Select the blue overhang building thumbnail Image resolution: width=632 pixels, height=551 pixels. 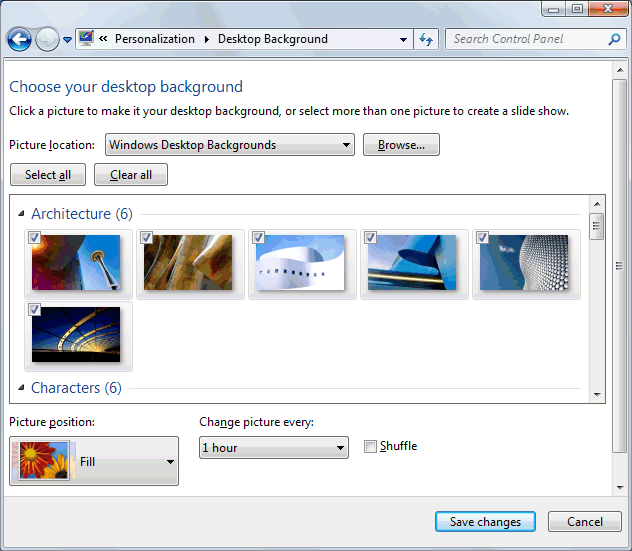click(412, 262)
